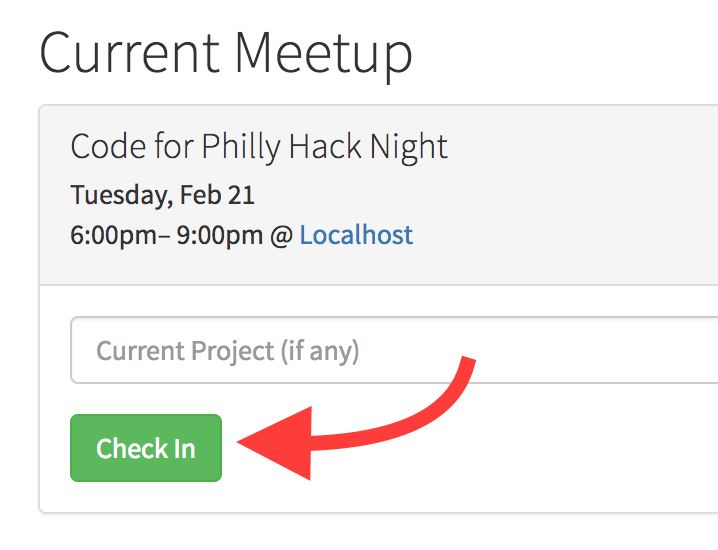Click Feb 21 in the date line
Screen dimensions: 718x550
point(217,194)
